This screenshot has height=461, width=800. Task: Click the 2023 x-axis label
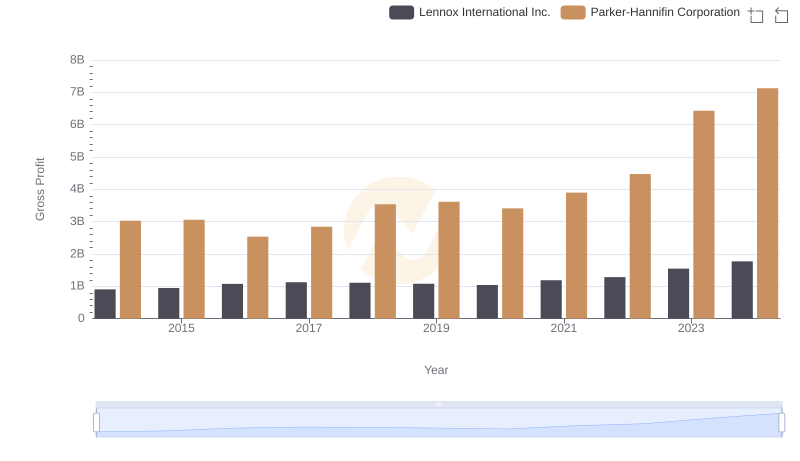click(691, 328)
